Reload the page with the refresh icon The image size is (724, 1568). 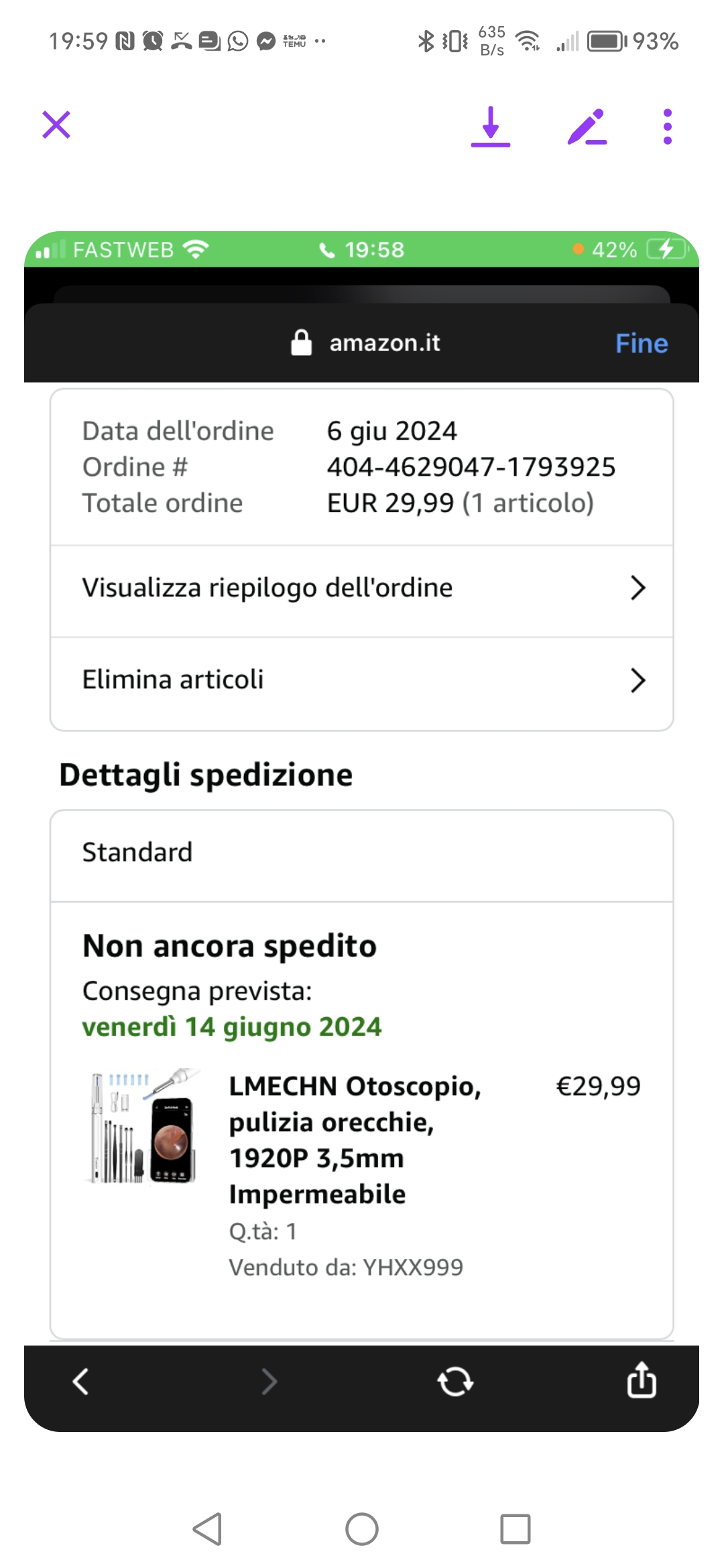point(455,1381)
